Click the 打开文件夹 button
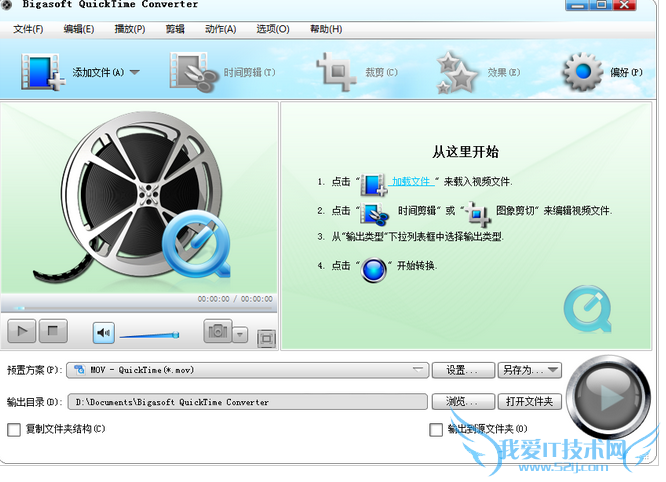 click(530, 402)
